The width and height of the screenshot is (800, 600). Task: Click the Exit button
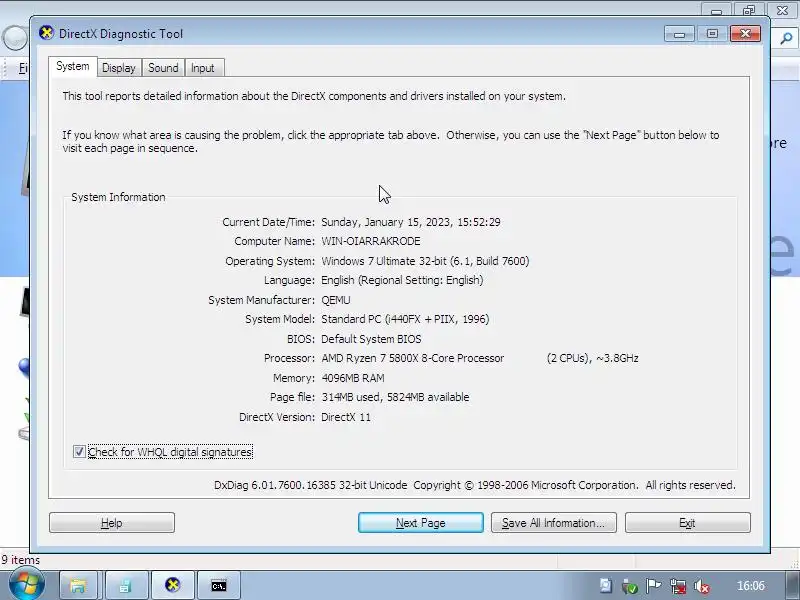point(688,523)
